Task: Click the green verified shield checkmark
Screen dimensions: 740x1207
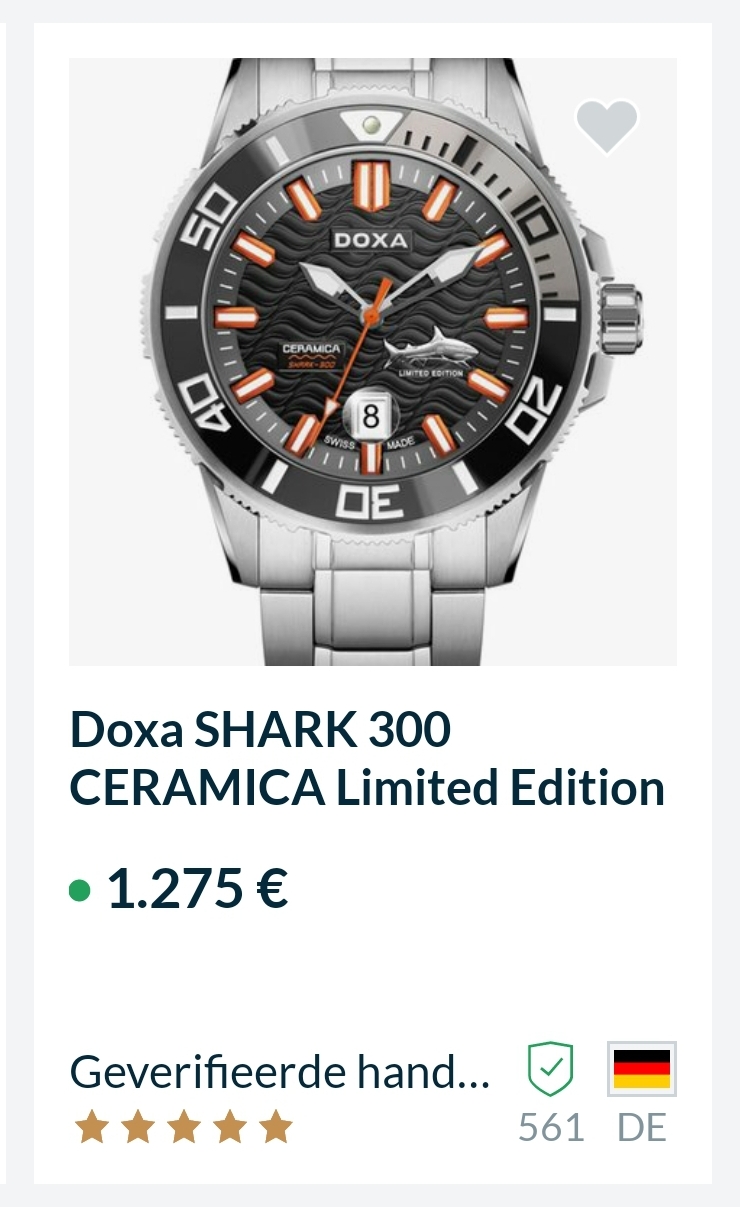Action: 550,1069
